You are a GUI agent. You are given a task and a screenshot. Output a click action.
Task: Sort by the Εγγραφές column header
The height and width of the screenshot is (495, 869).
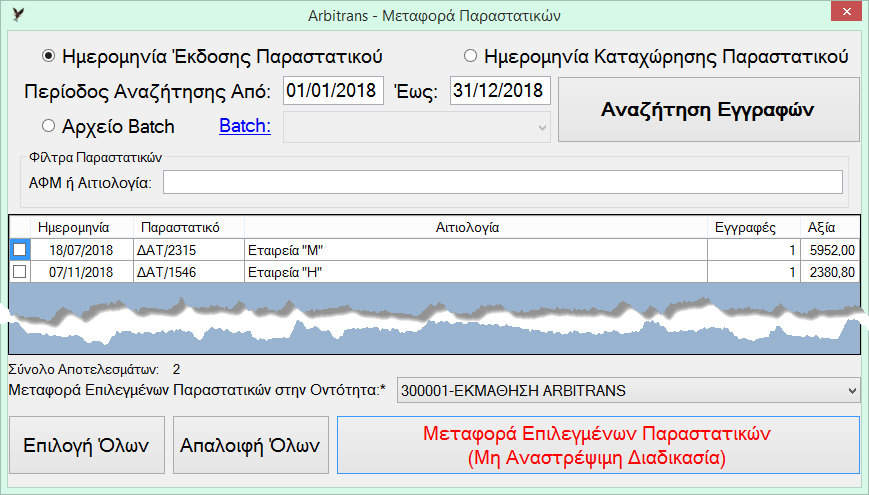(x=754, y=227)
